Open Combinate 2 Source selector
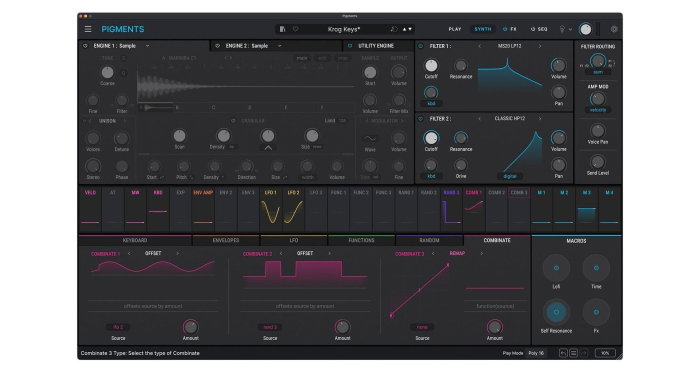The image size is (700, 372). tap(270, 327)
